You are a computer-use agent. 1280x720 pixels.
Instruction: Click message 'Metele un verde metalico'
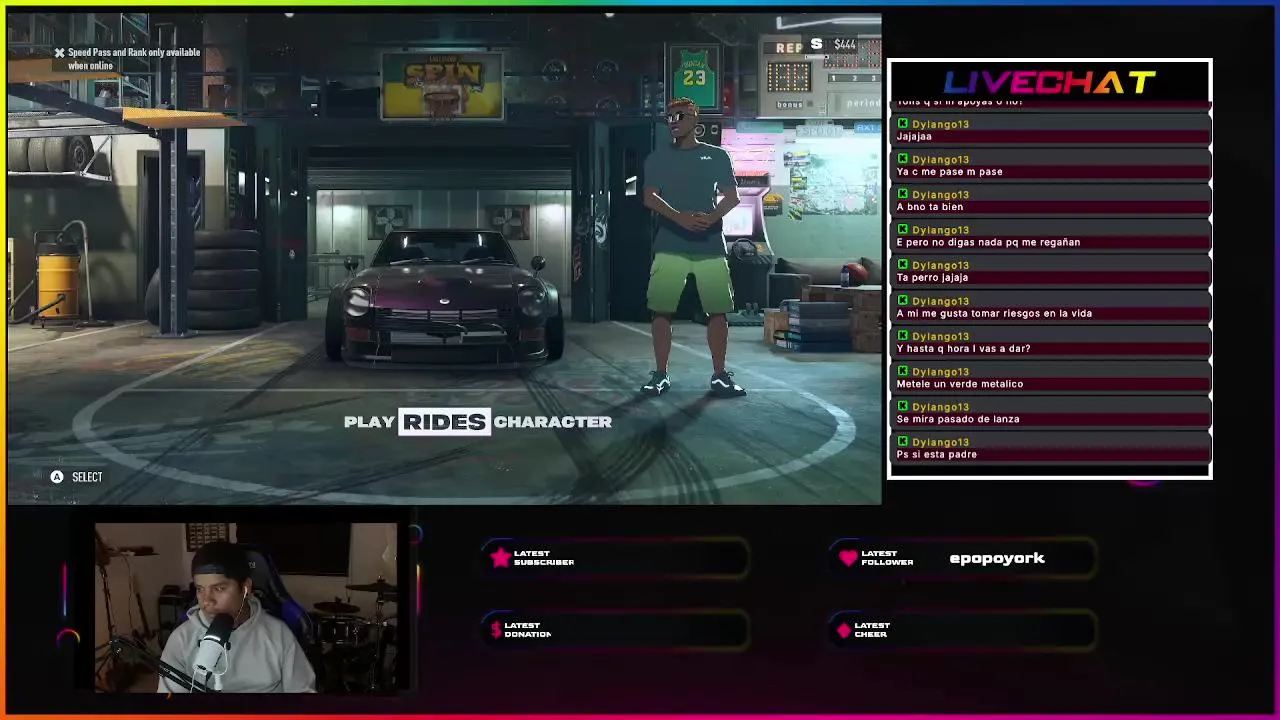960,383
